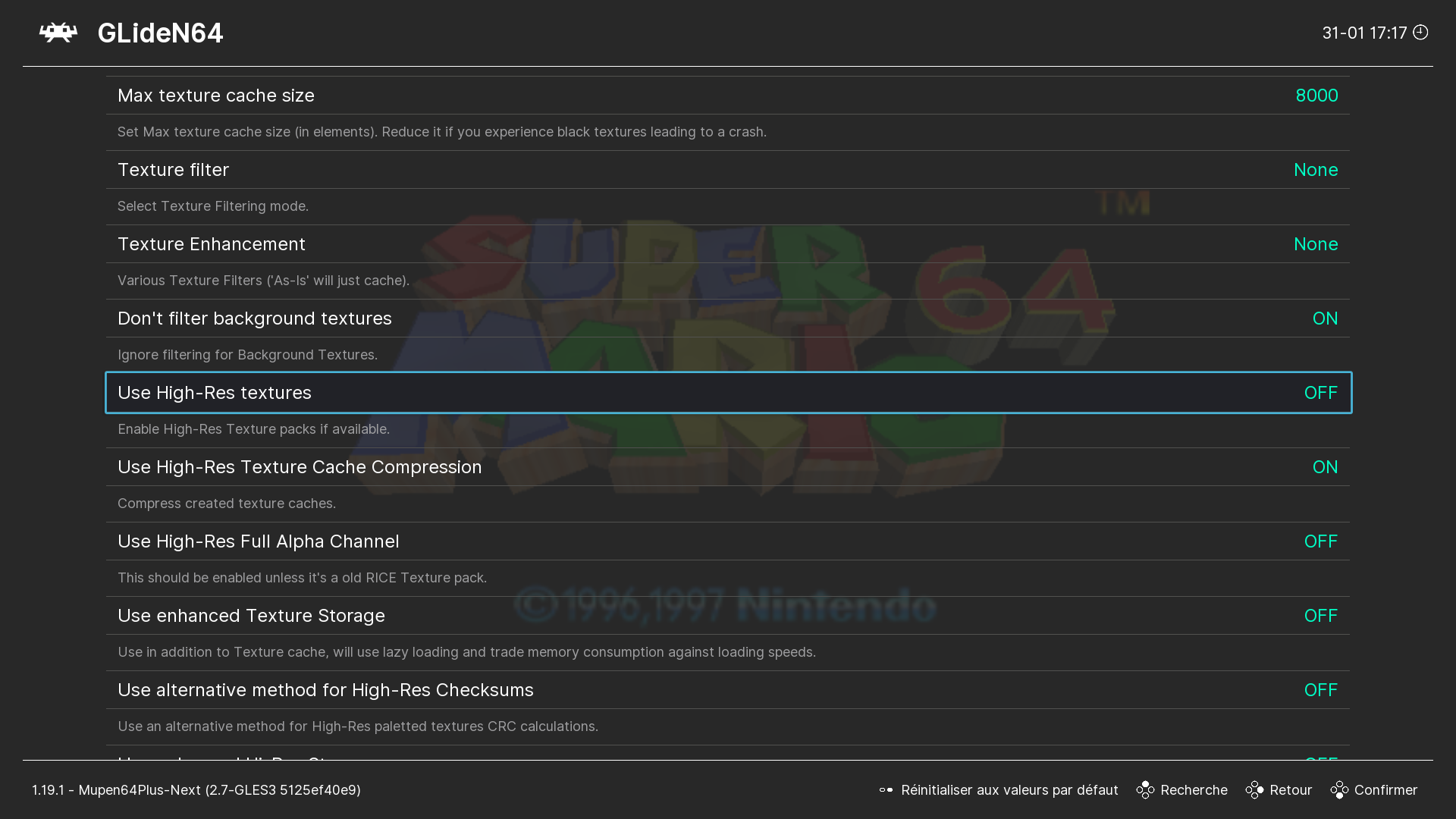Select Don't filter background textures entry
This screenshot has width=1456, height=819.
728,318
